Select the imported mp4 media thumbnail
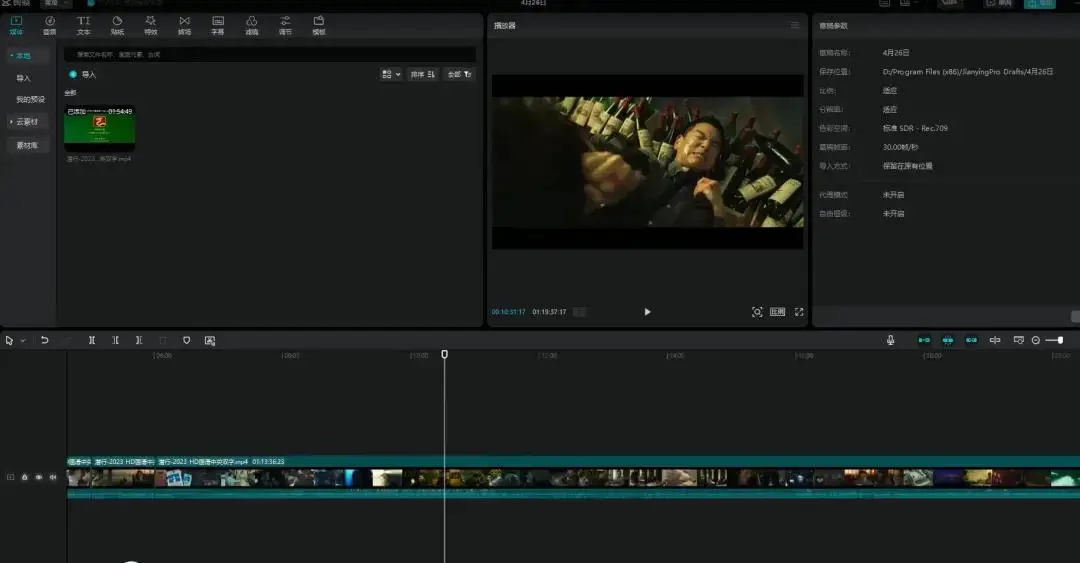Screen dimensions: 1080x563 [99, 128]
